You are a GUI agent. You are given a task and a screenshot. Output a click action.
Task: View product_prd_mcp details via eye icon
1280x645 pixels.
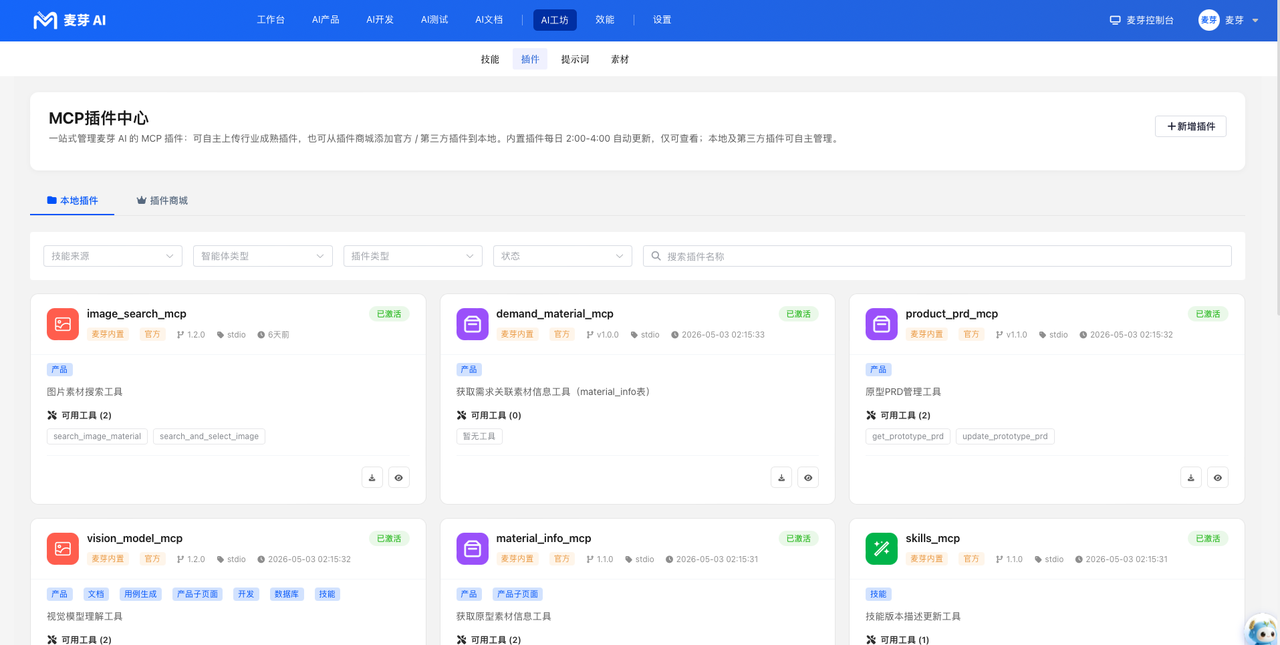tap(1217, 478)
